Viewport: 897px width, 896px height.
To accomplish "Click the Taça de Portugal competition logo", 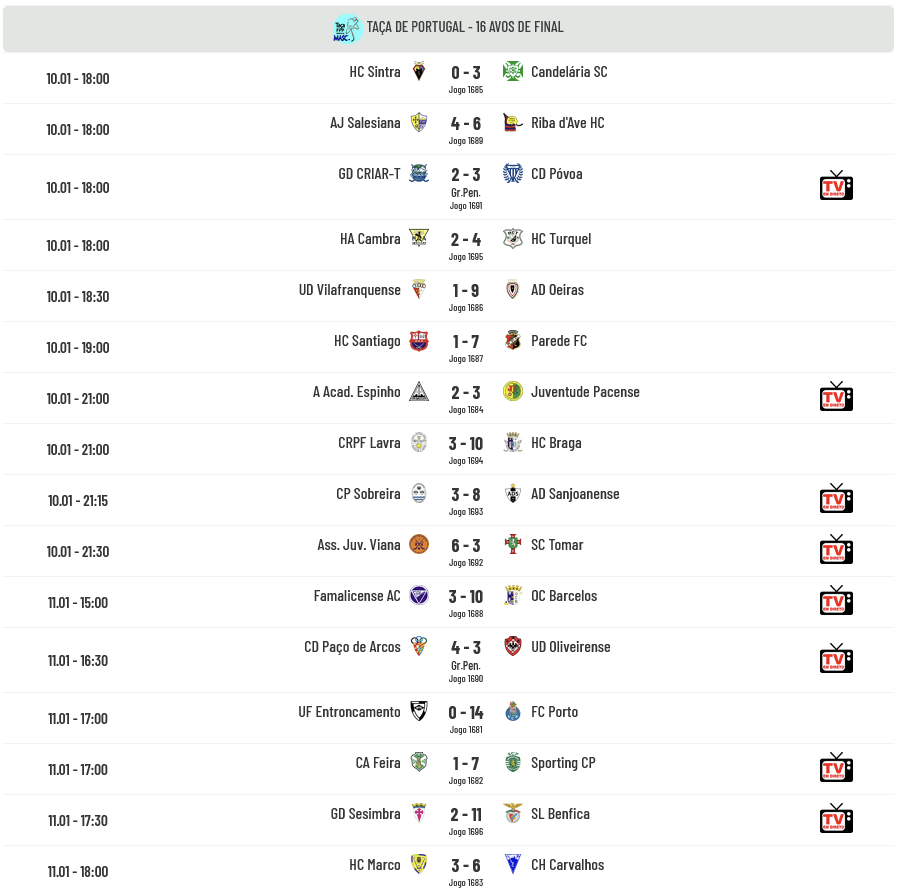I will point(347,28).
